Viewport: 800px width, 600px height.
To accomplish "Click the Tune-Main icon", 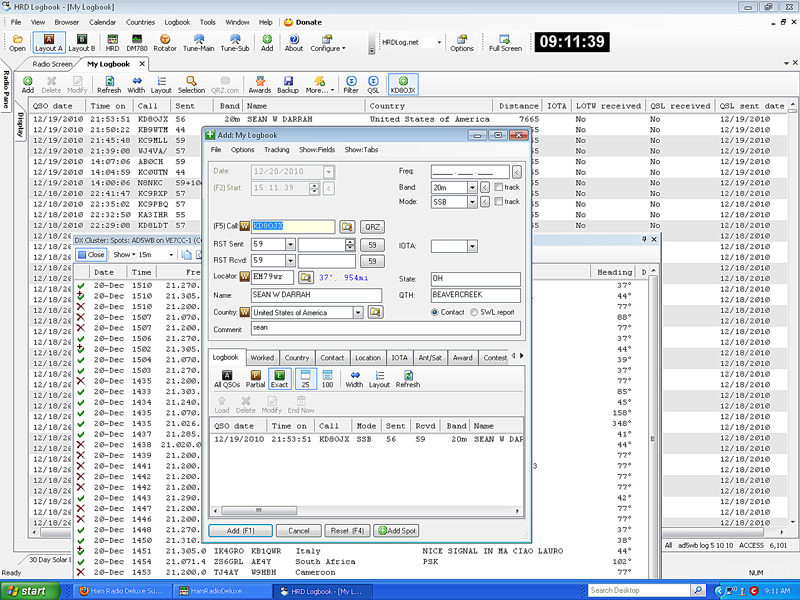I will click(198, 43).
